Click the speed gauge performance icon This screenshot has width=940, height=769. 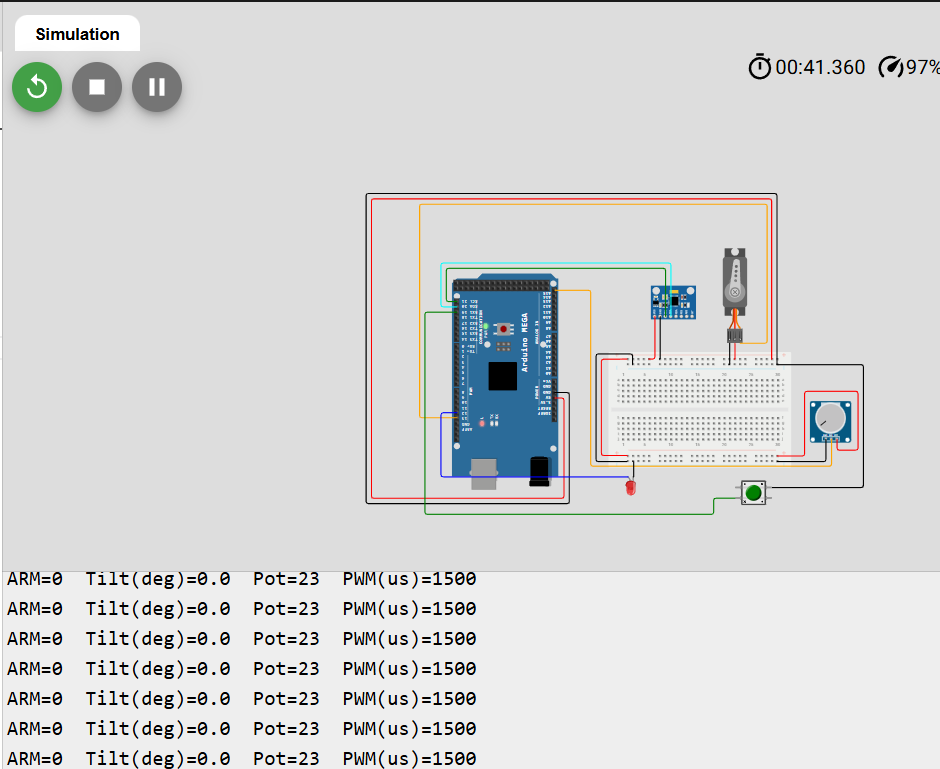[x=890, y=67]
